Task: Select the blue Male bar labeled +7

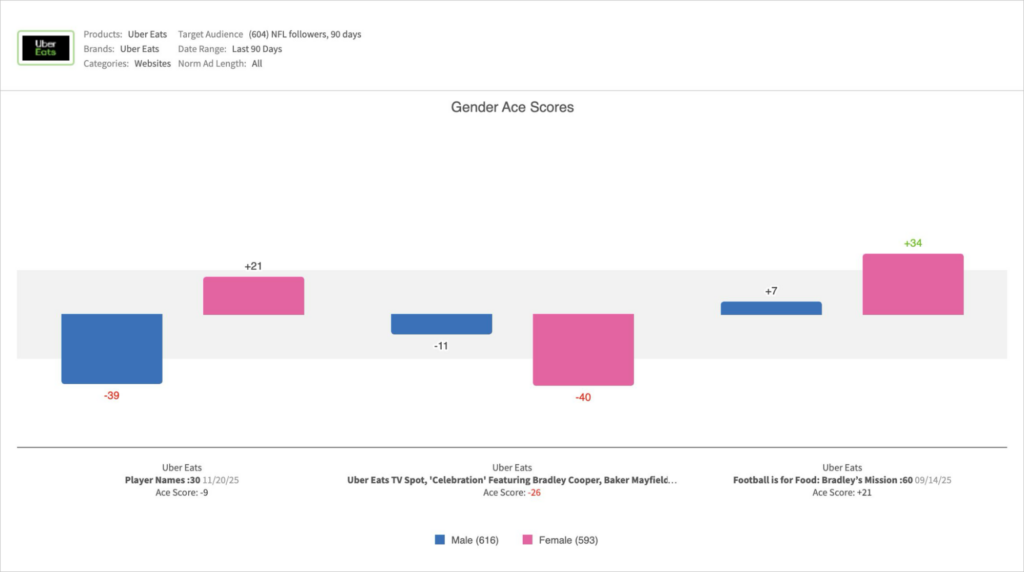Action: pyautogui.click(x=771, y=308)
